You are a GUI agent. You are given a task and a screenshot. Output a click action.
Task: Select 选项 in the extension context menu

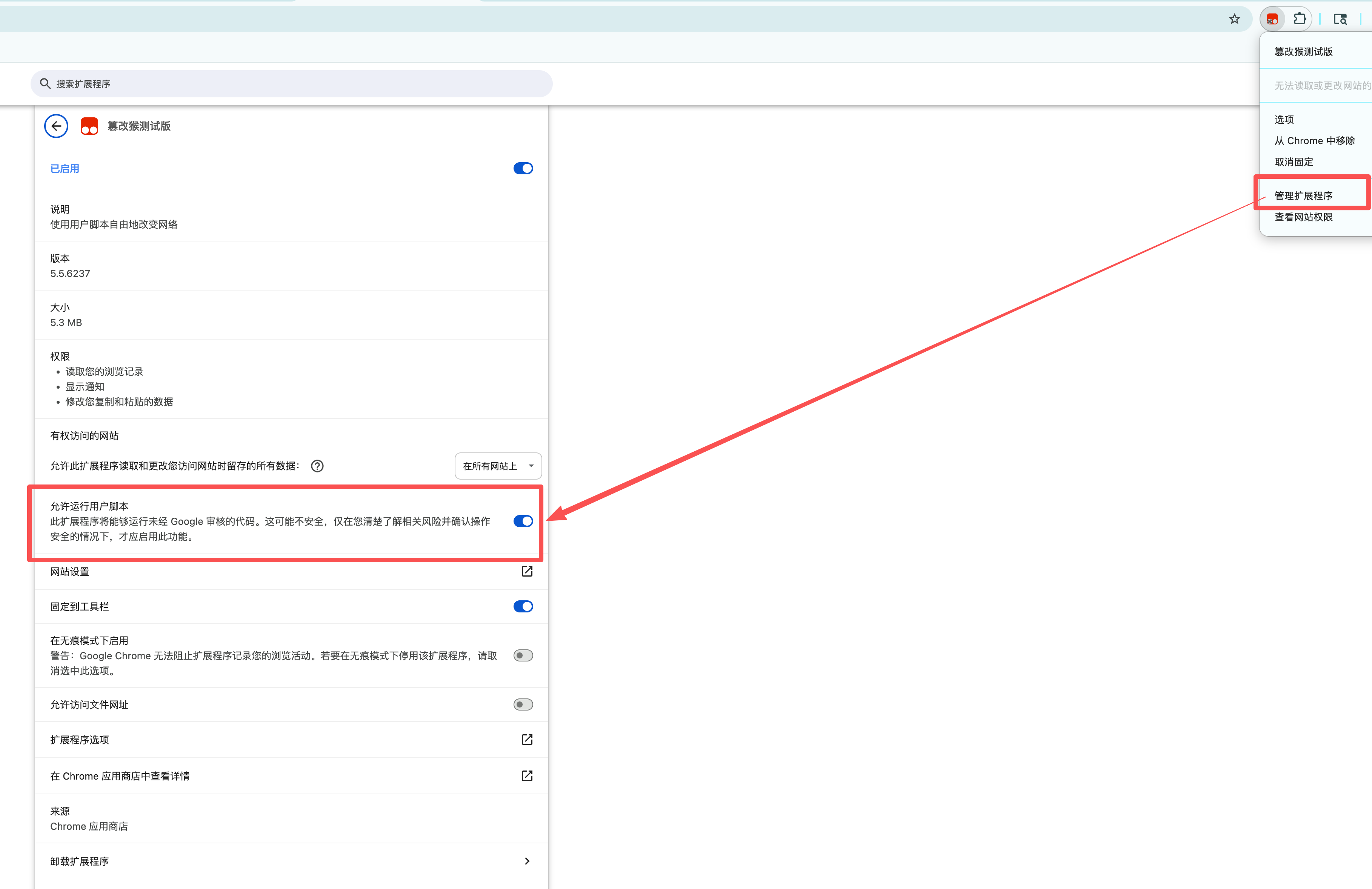[x=1284, y=120]
